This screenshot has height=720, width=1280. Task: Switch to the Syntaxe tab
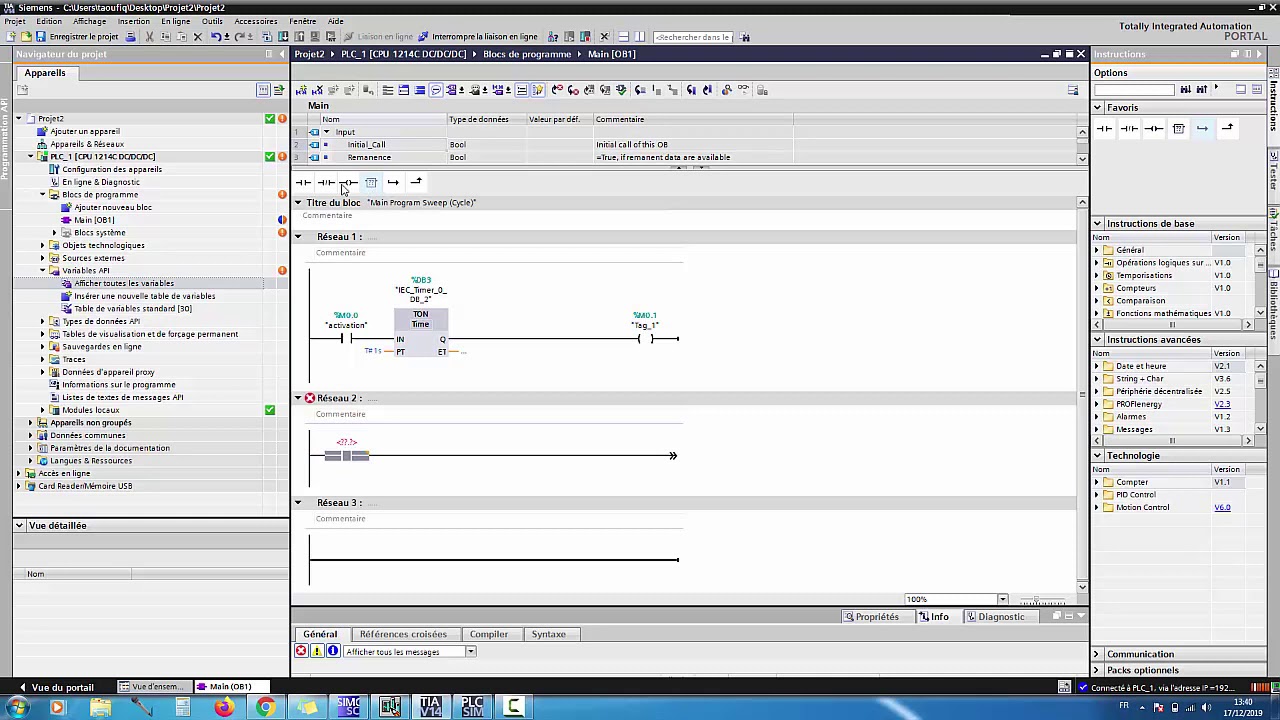[x=548, y=634]
